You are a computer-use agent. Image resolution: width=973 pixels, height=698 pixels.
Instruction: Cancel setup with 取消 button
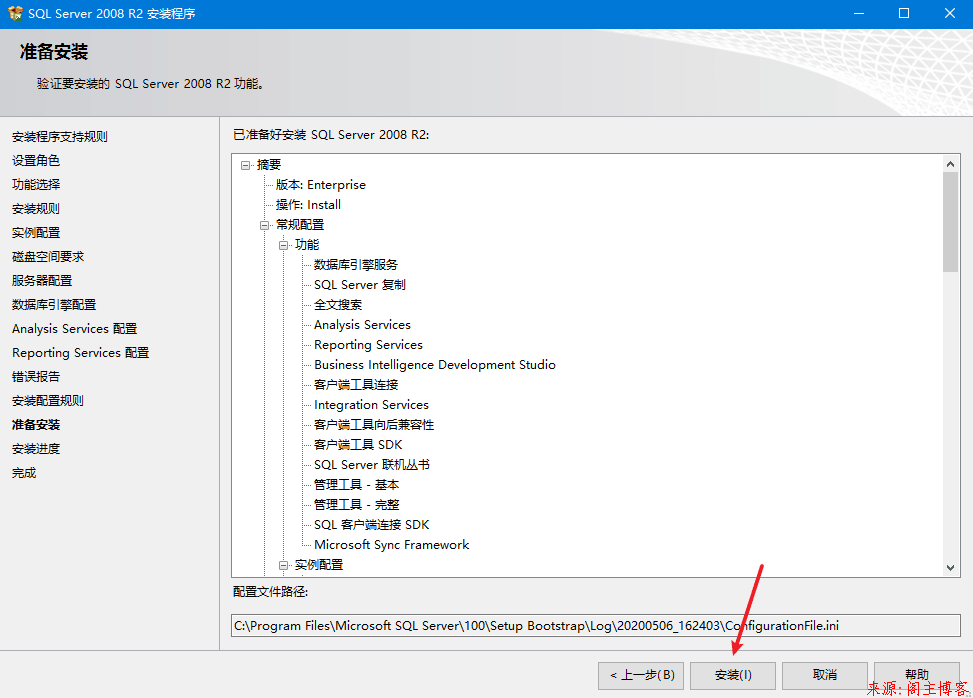(x=825, y=675)
